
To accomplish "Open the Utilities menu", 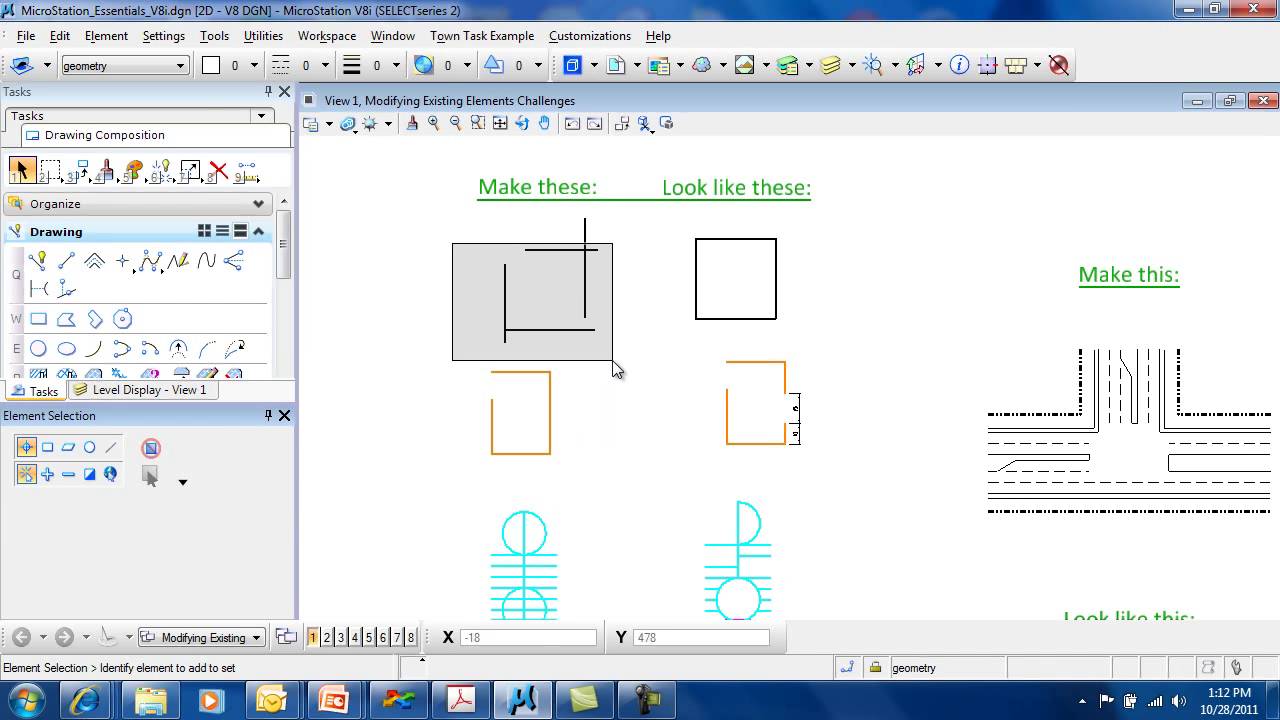I will coord(263,35).
